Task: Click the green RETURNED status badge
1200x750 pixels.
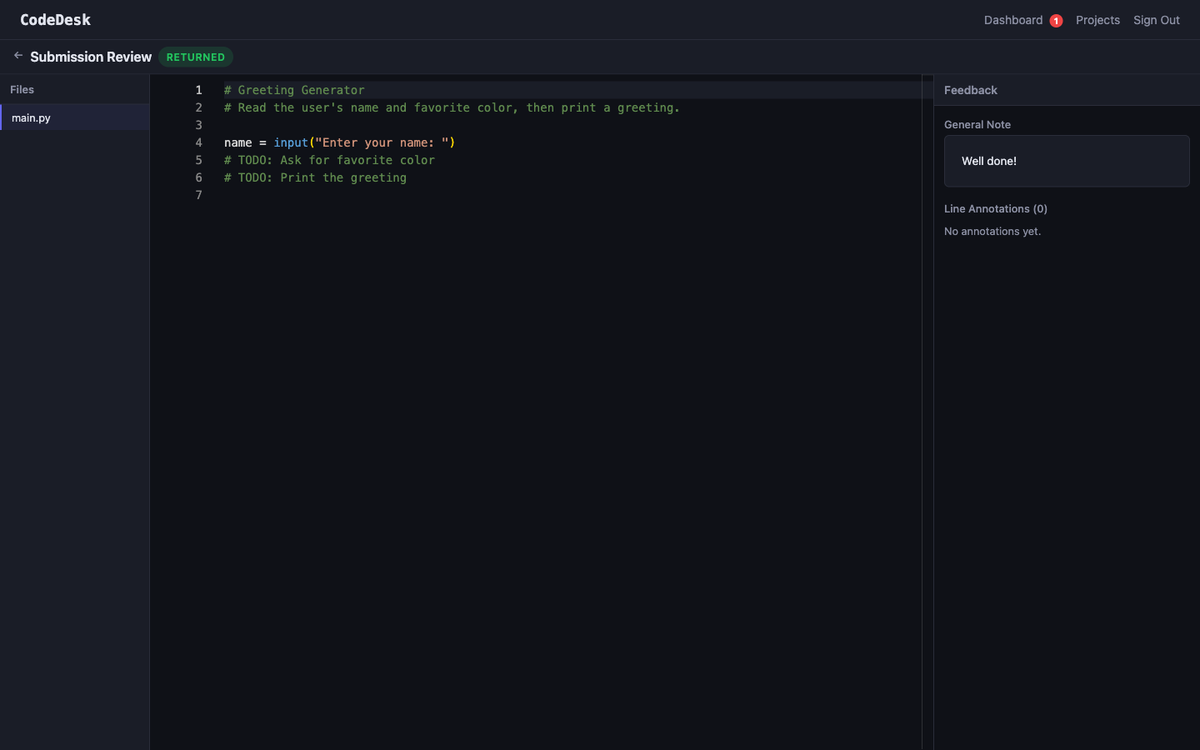Action: [x=195, y=57]
